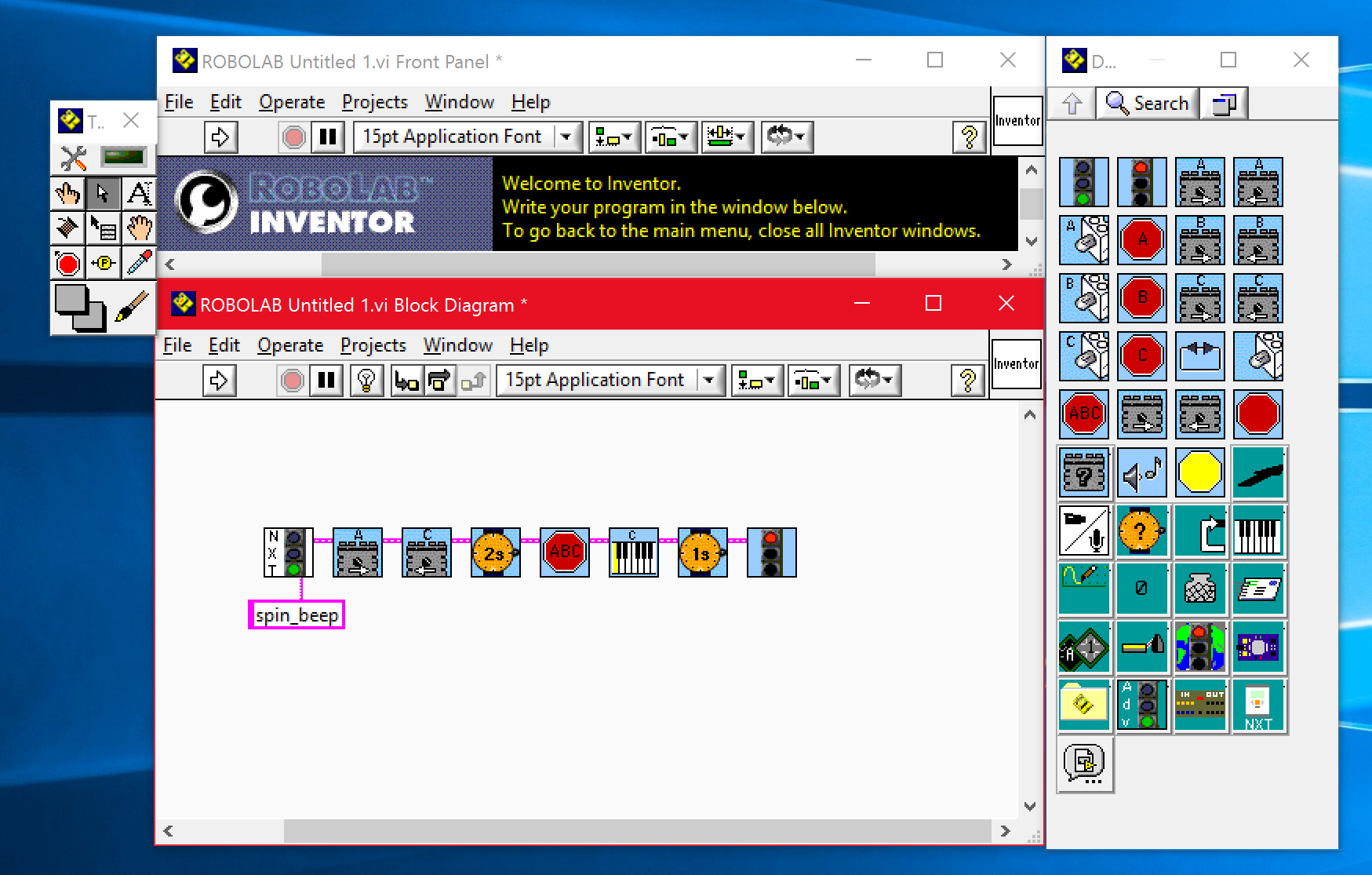
Task: Toggle palette view mode button
Action: (1225, 104)
